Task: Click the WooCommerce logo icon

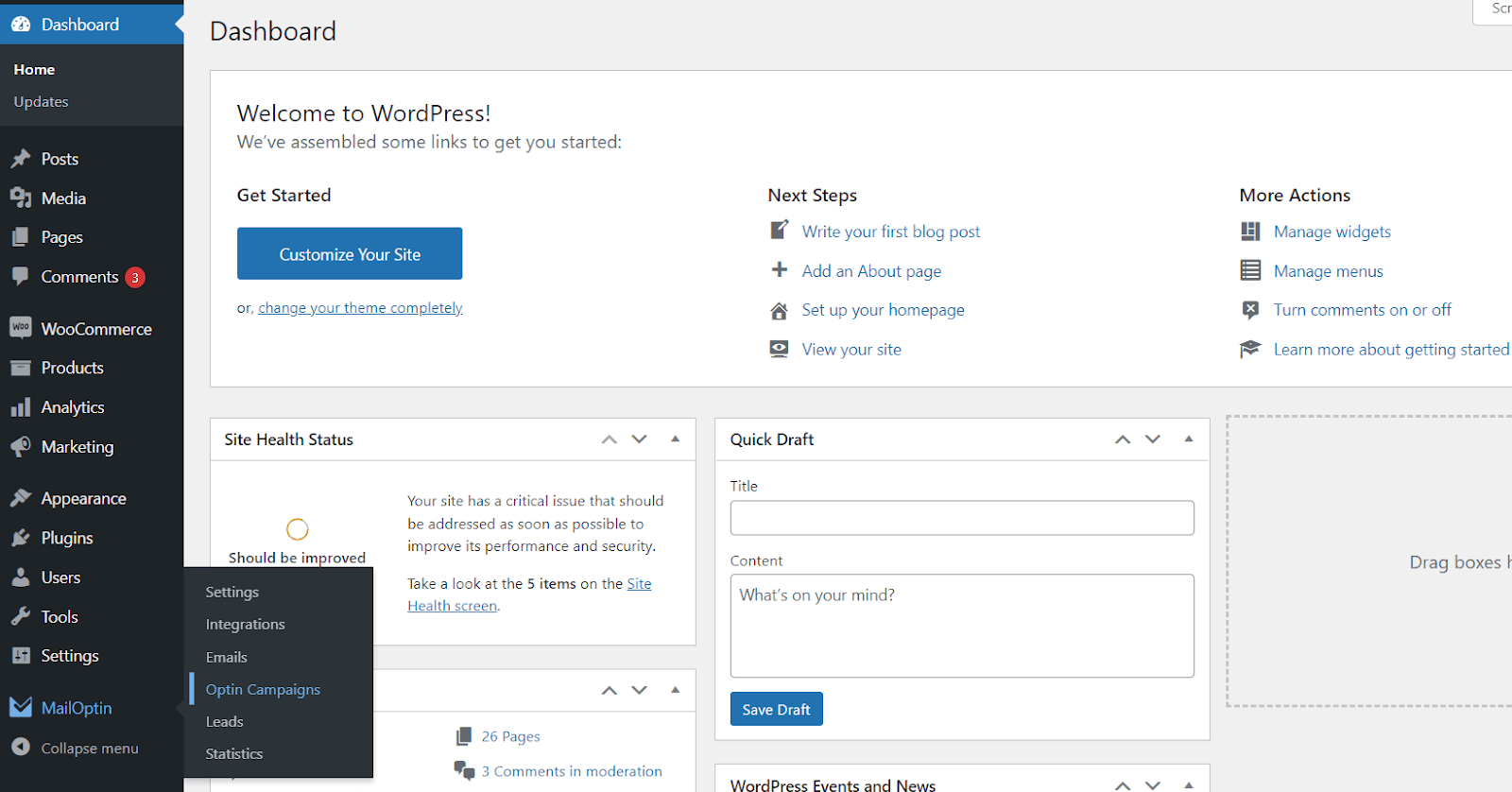Action: pyautogui.click(x=21, y=328)
